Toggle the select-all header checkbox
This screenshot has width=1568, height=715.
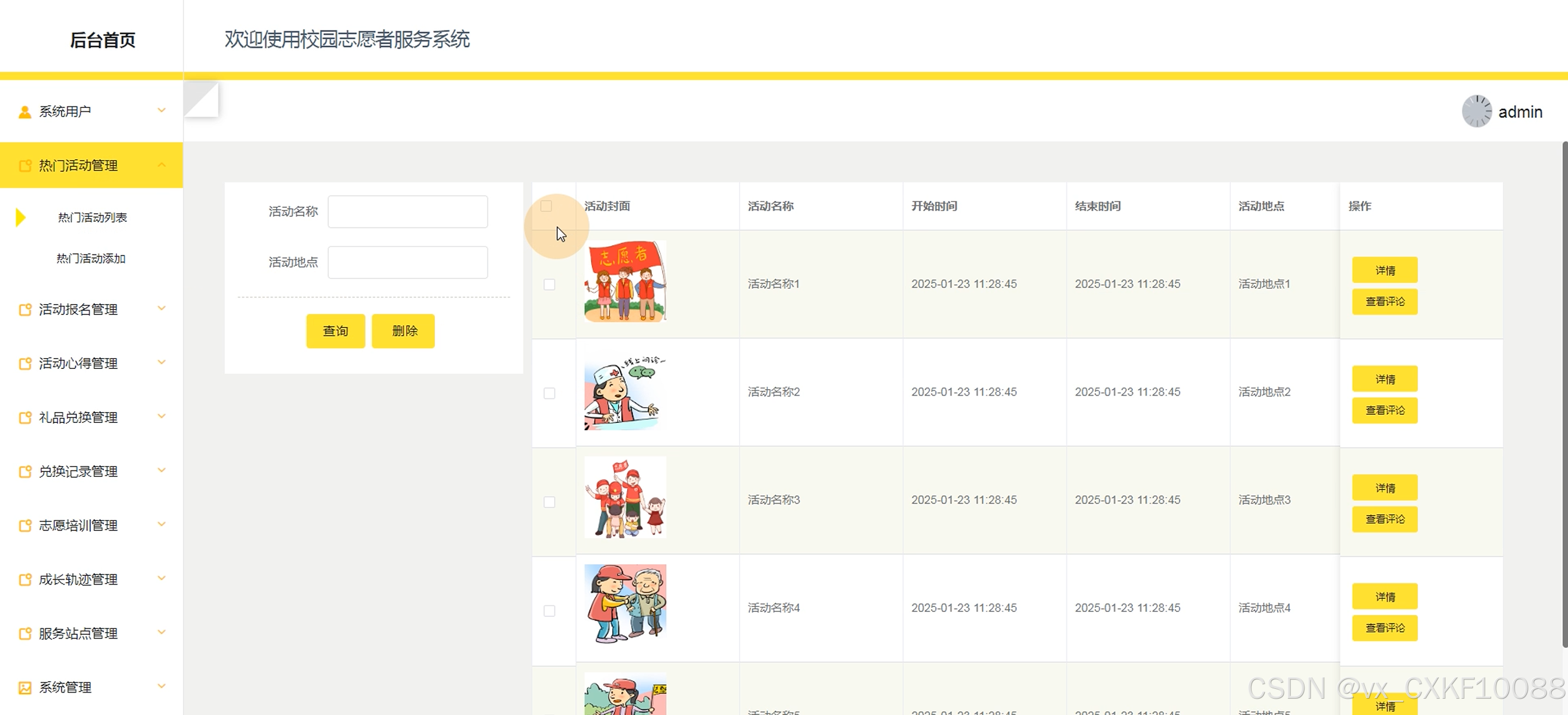coord(546,206)
